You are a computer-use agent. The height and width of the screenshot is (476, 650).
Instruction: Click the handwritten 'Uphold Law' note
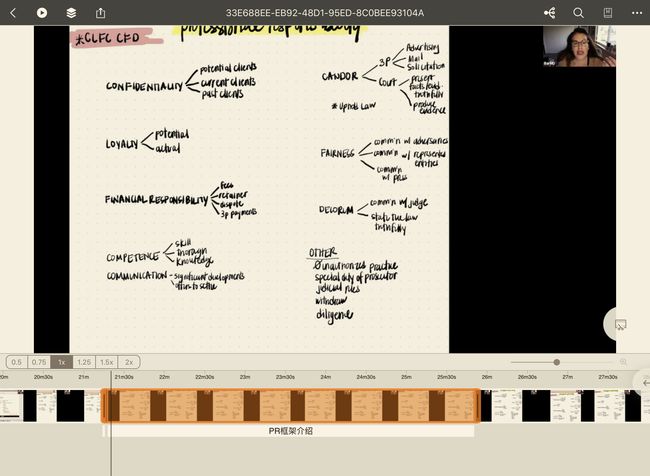point(354,106)
